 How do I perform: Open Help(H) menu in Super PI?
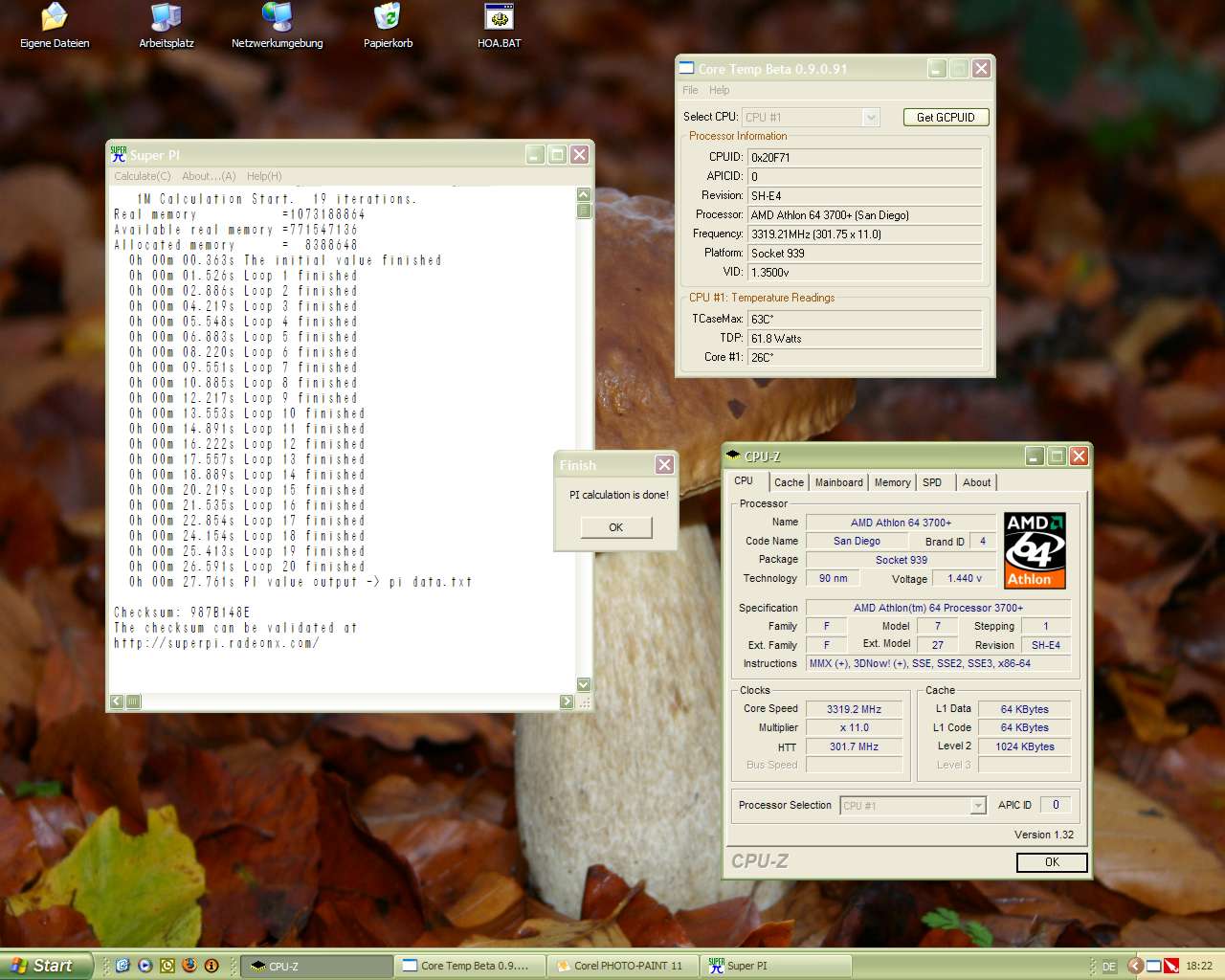pos(264,176)
